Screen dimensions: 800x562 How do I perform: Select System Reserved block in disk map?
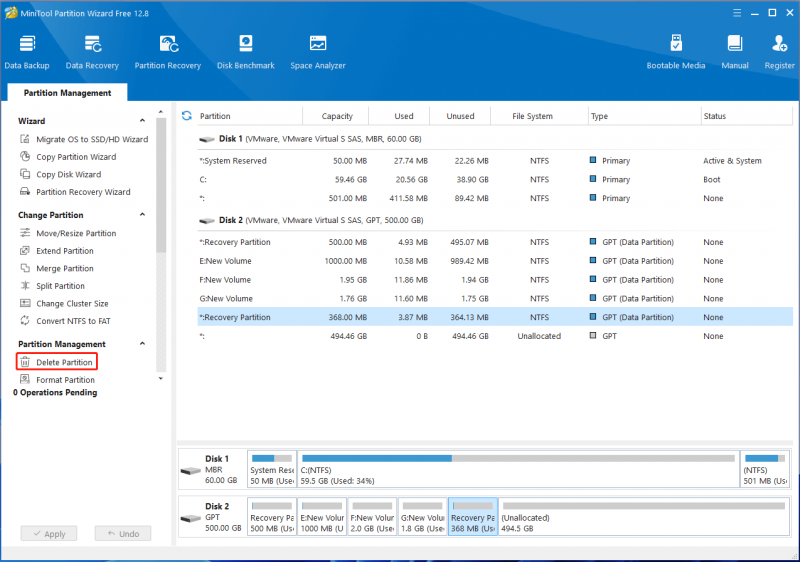[272, 469]
